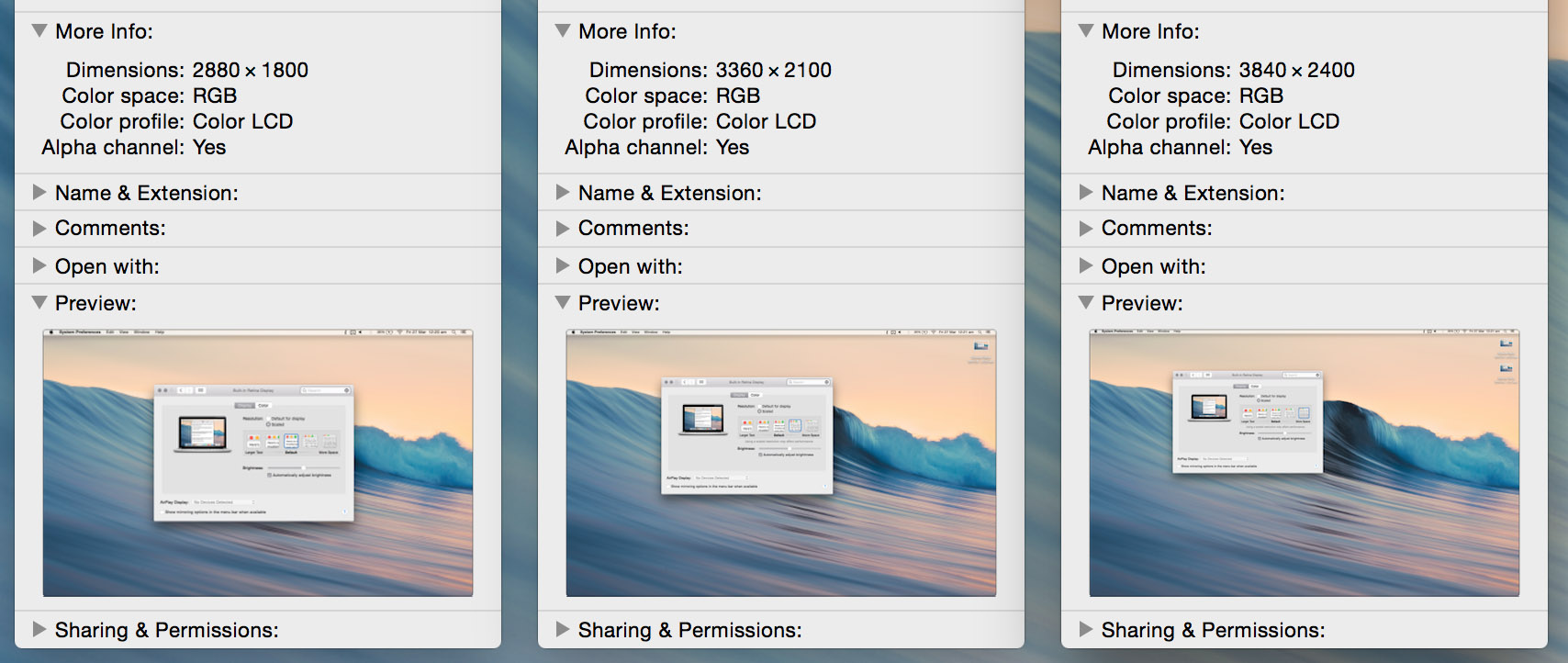The image size is (1568, 663).
Task: Collapse More Info in the 3840 × 2400 window
Action: pyautogui.click(x=1086, y=30)
